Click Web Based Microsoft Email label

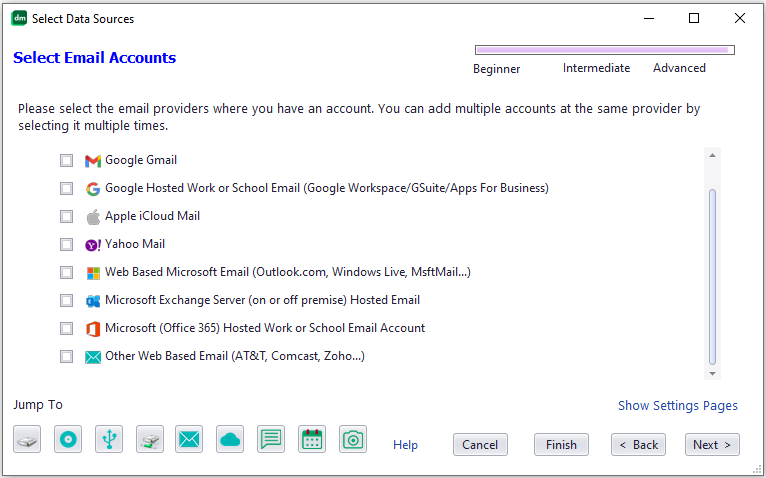tap(288, 272)
